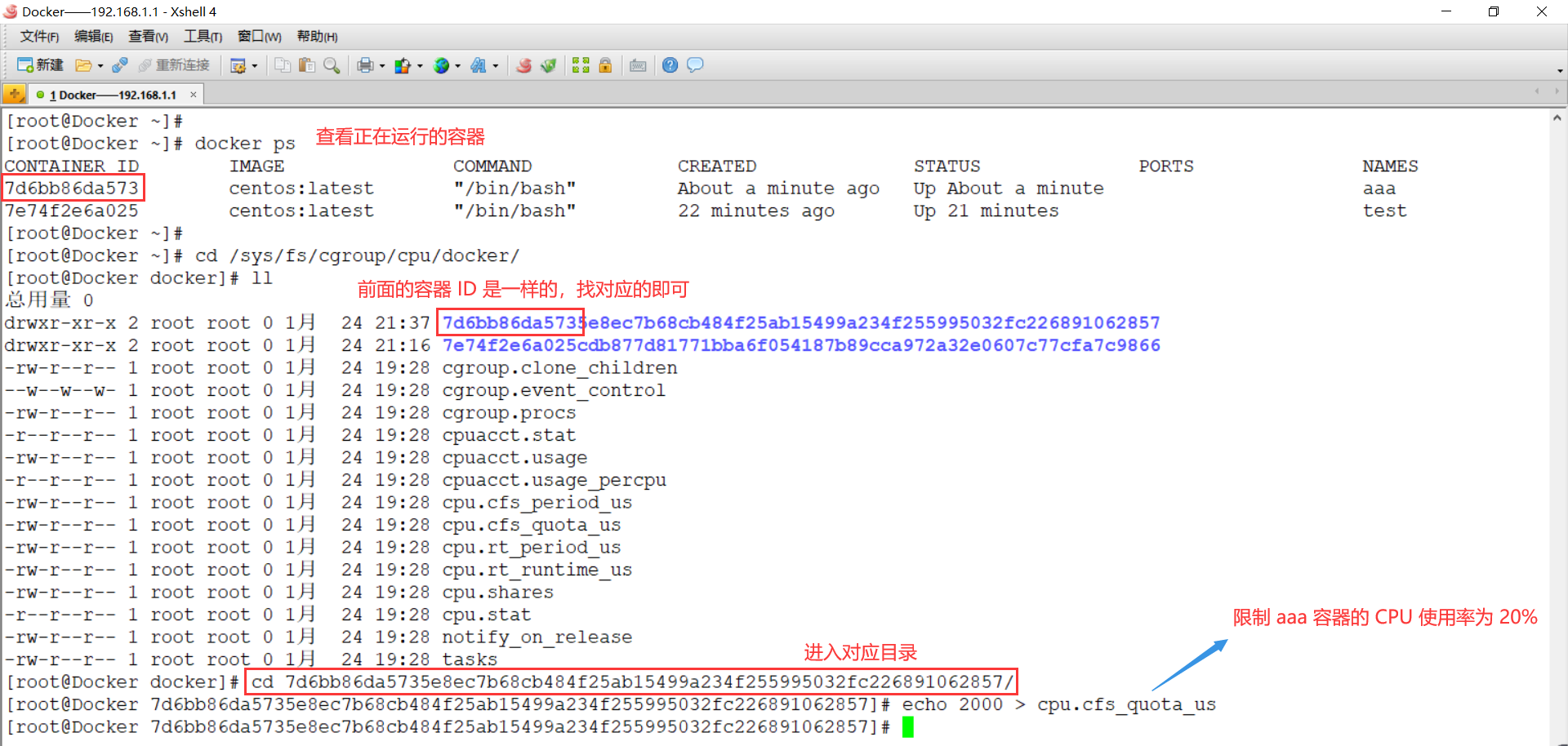Click cpu.shares file name
Viewport: 1568px width, 746px height.
tap(498, 593)
